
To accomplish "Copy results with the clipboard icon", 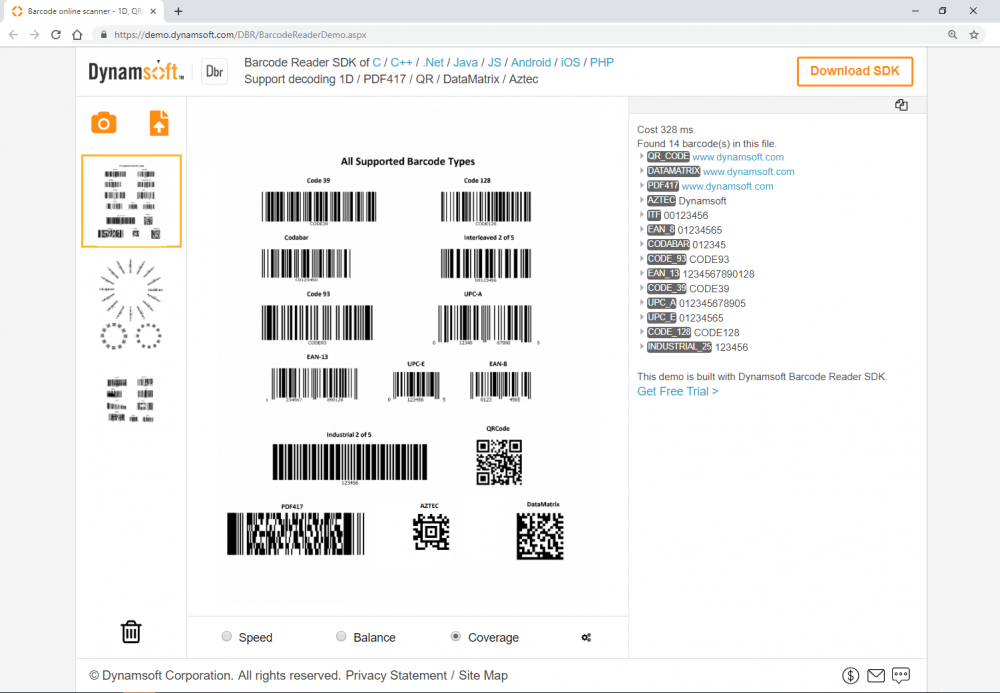I will (x=901, y=105).
